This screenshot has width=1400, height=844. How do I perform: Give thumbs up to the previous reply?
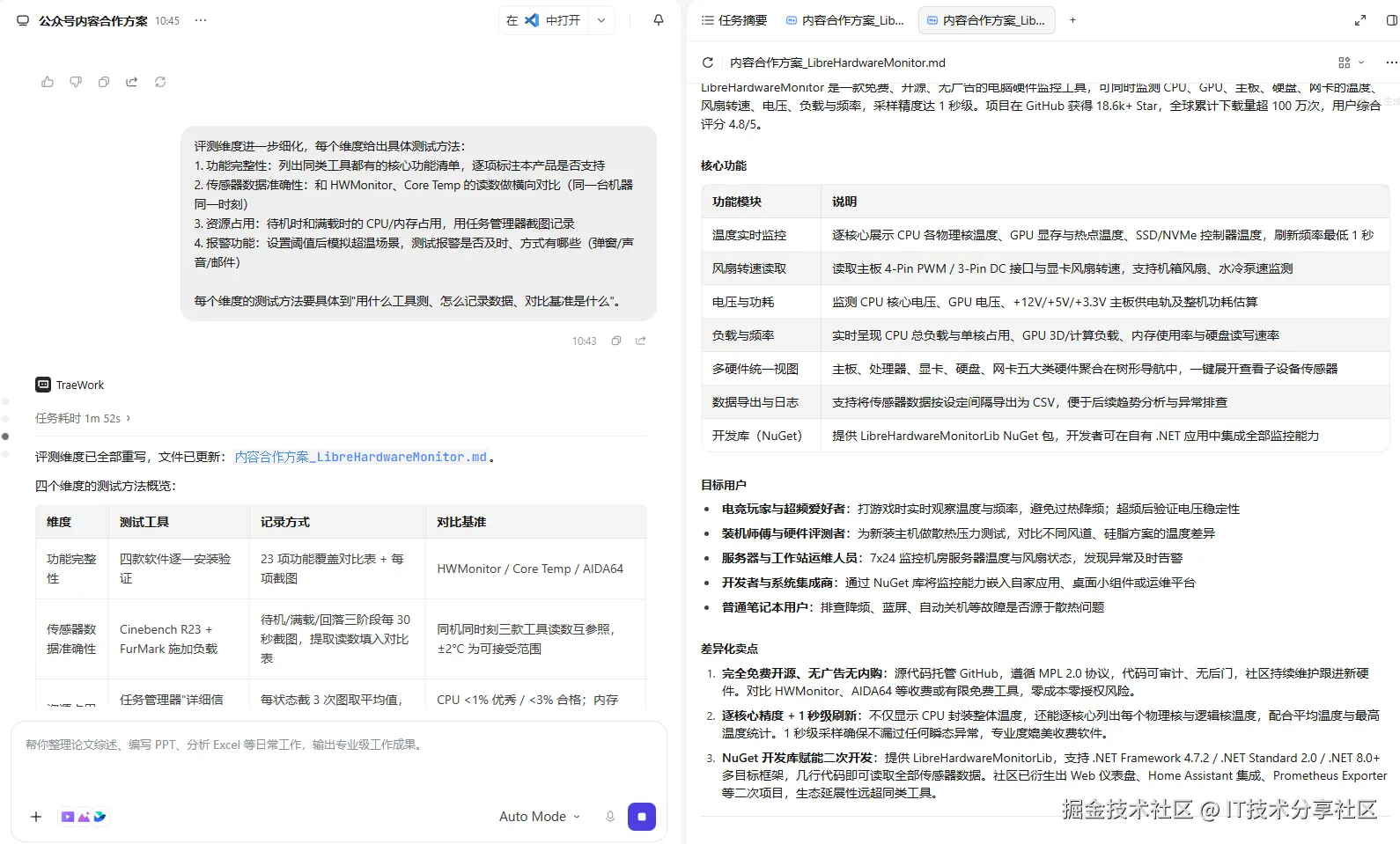pos(48,82)
